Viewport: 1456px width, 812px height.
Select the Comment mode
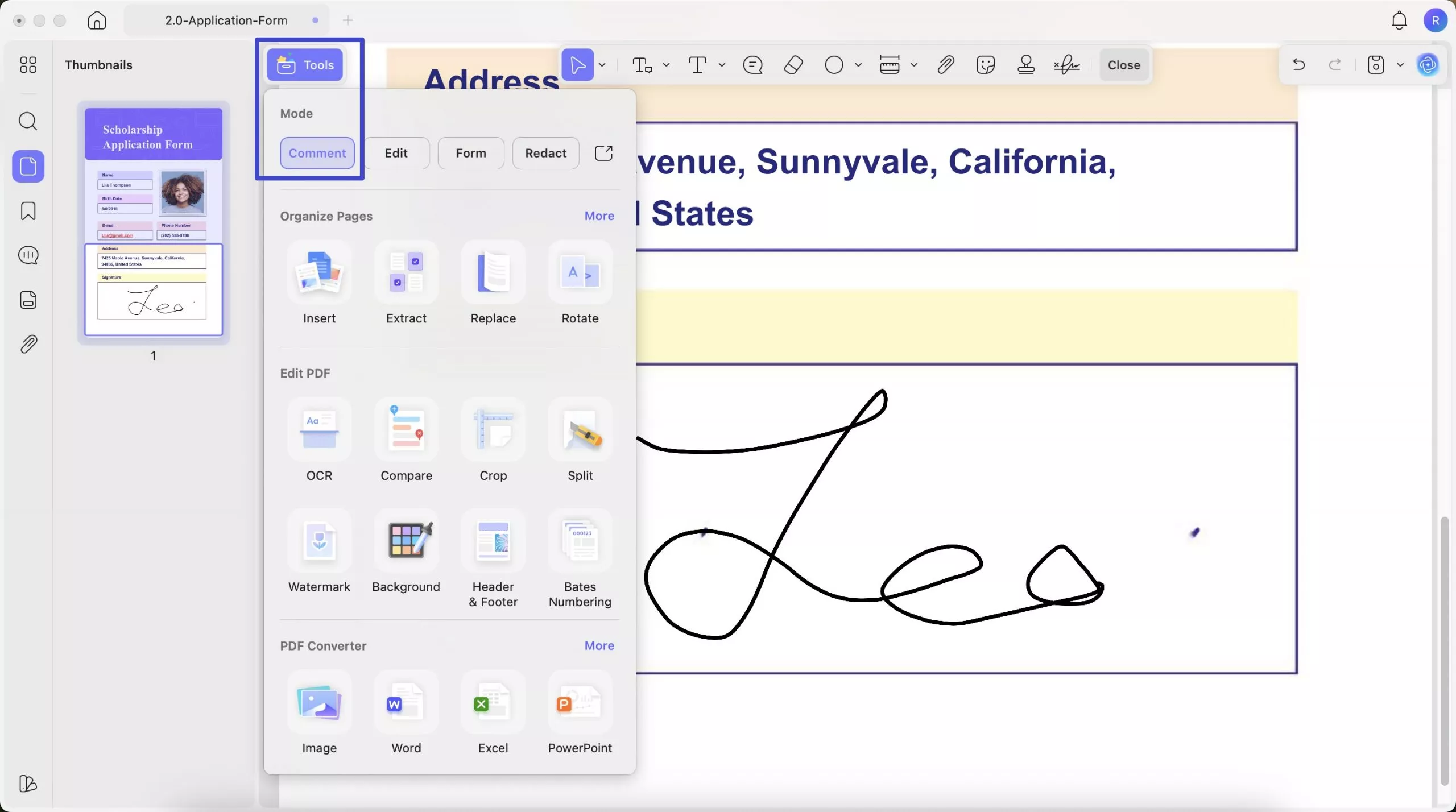pyautogui.click(x=317, y=153)
